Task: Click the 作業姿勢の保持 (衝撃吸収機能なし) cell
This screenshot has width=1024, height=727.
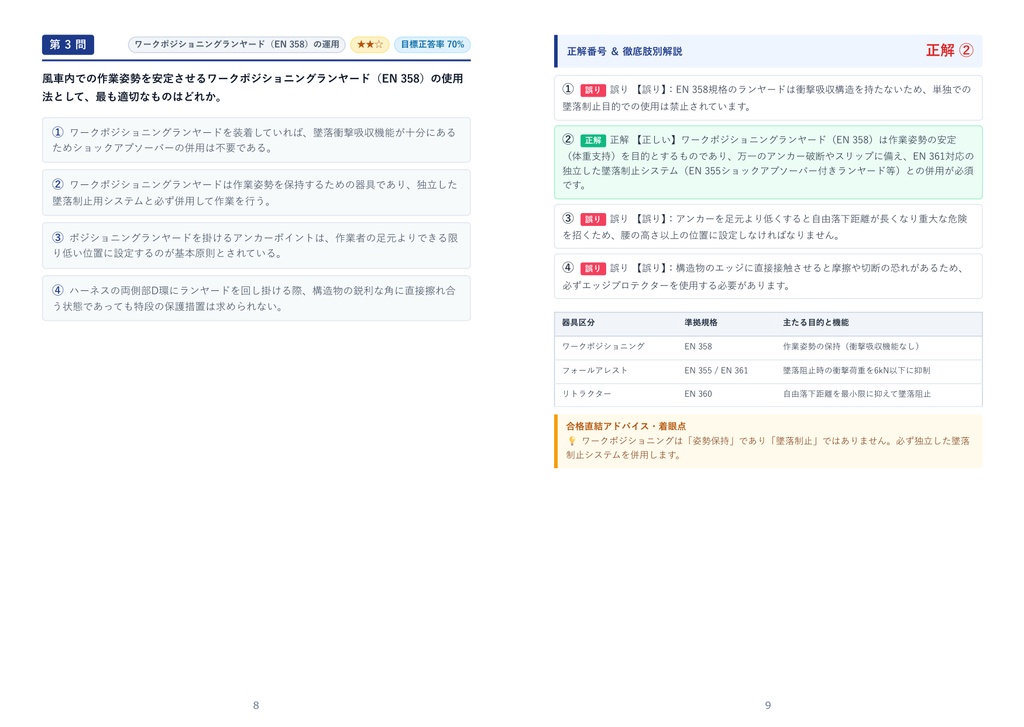Action: pyautogui.click(x=851, y=347)
